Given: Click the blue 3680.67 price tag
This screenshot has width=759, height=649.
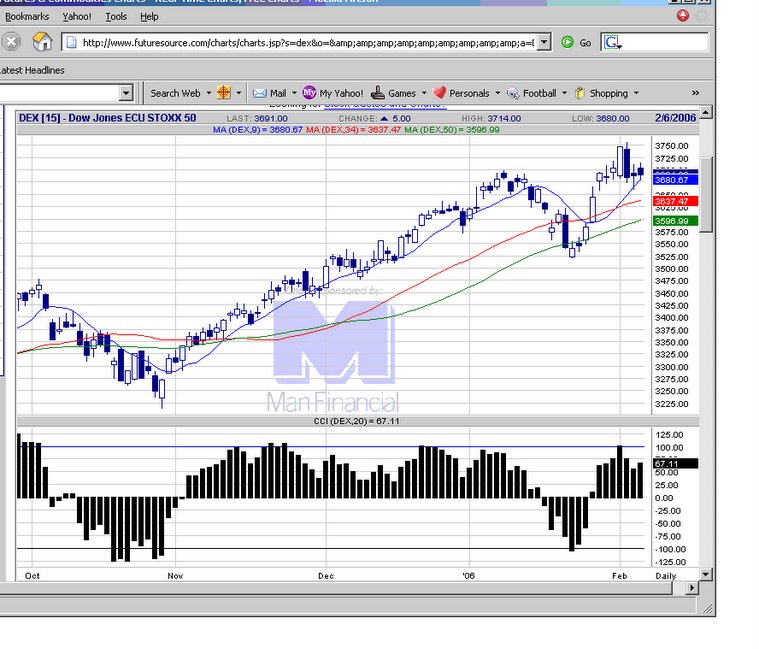Looking at the screenshot, I should 675,180.
